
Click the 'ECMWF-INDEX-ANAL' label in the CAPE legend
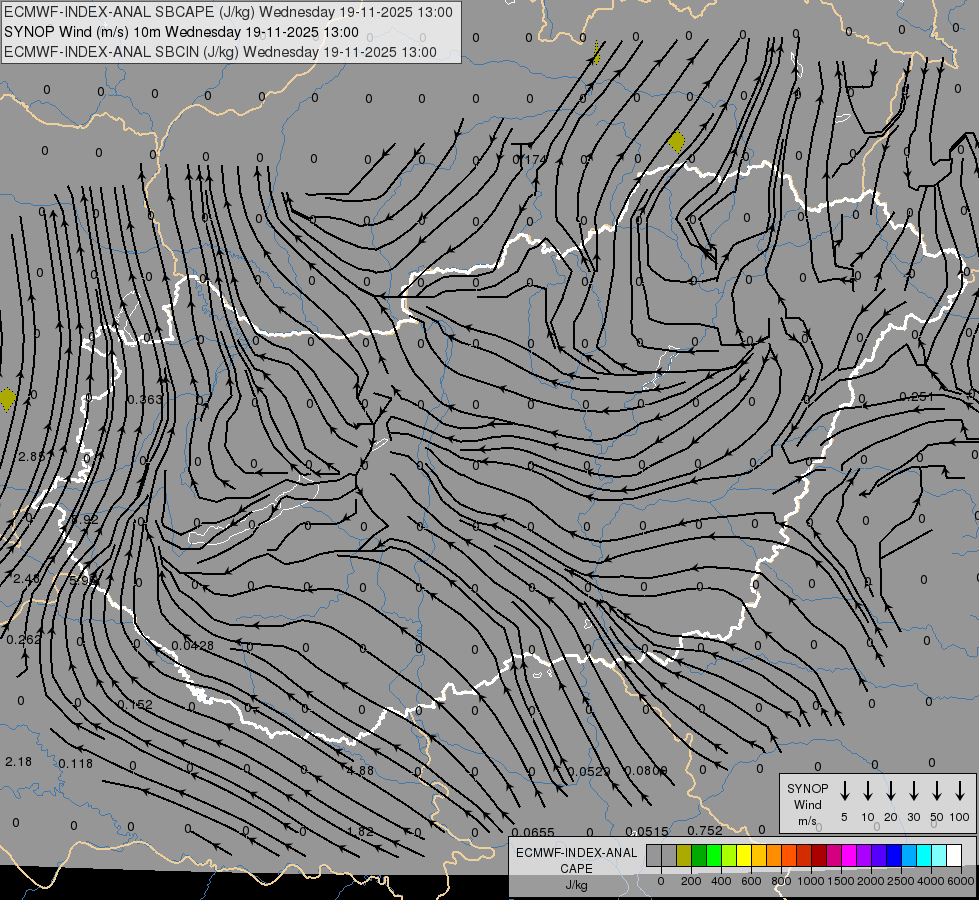coord(576,853)
